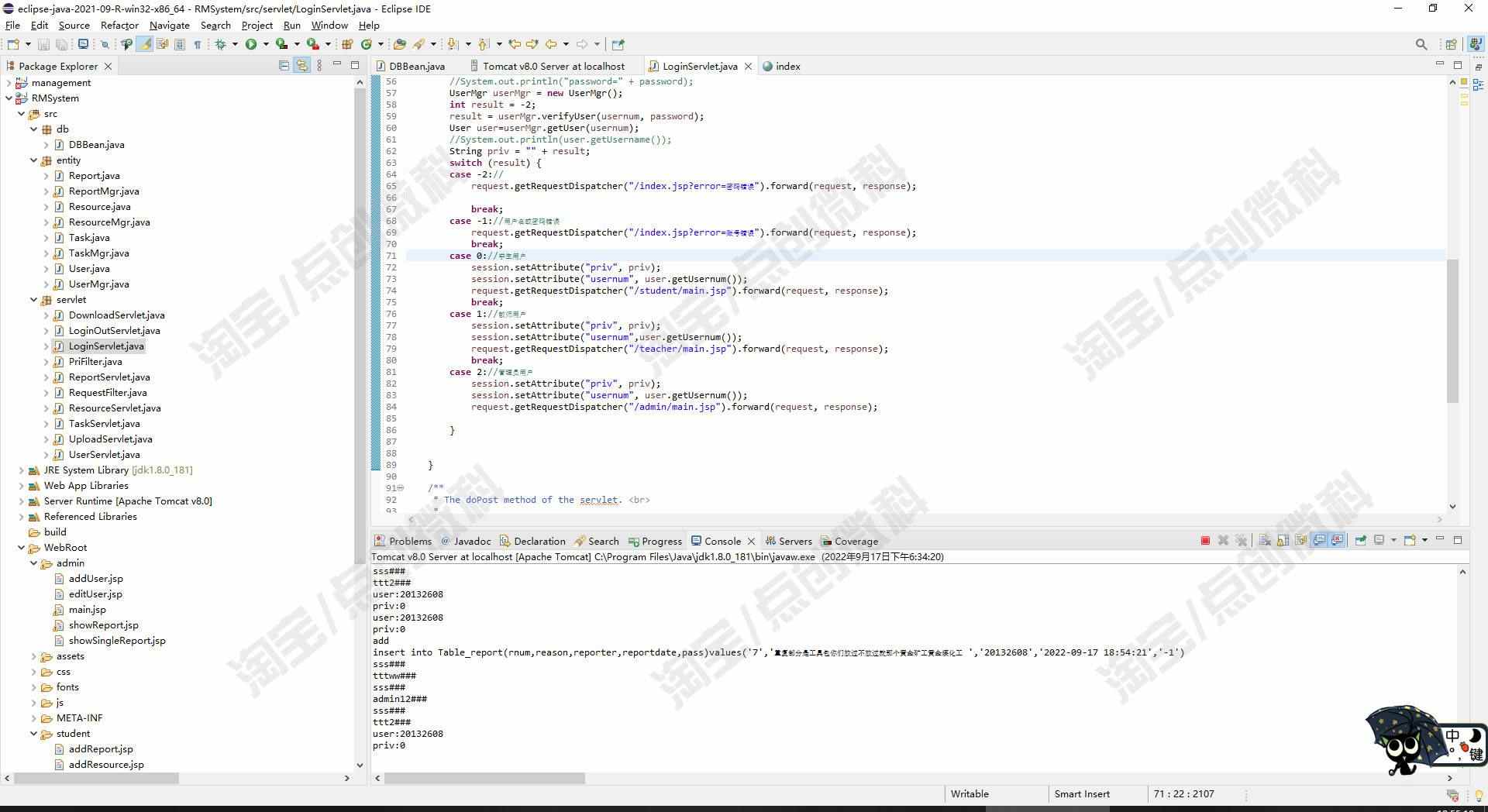Click code line 72 setAttribute priv
The image size is (1488, 812).
[x=566, y=267]
